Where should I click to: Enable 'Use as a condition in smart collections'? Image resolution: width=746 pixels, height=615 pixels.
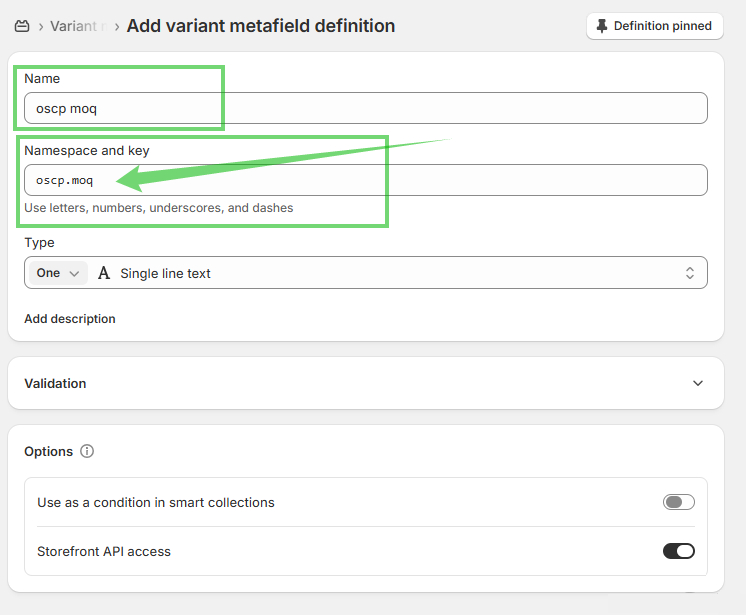click(x=678, y=502)
